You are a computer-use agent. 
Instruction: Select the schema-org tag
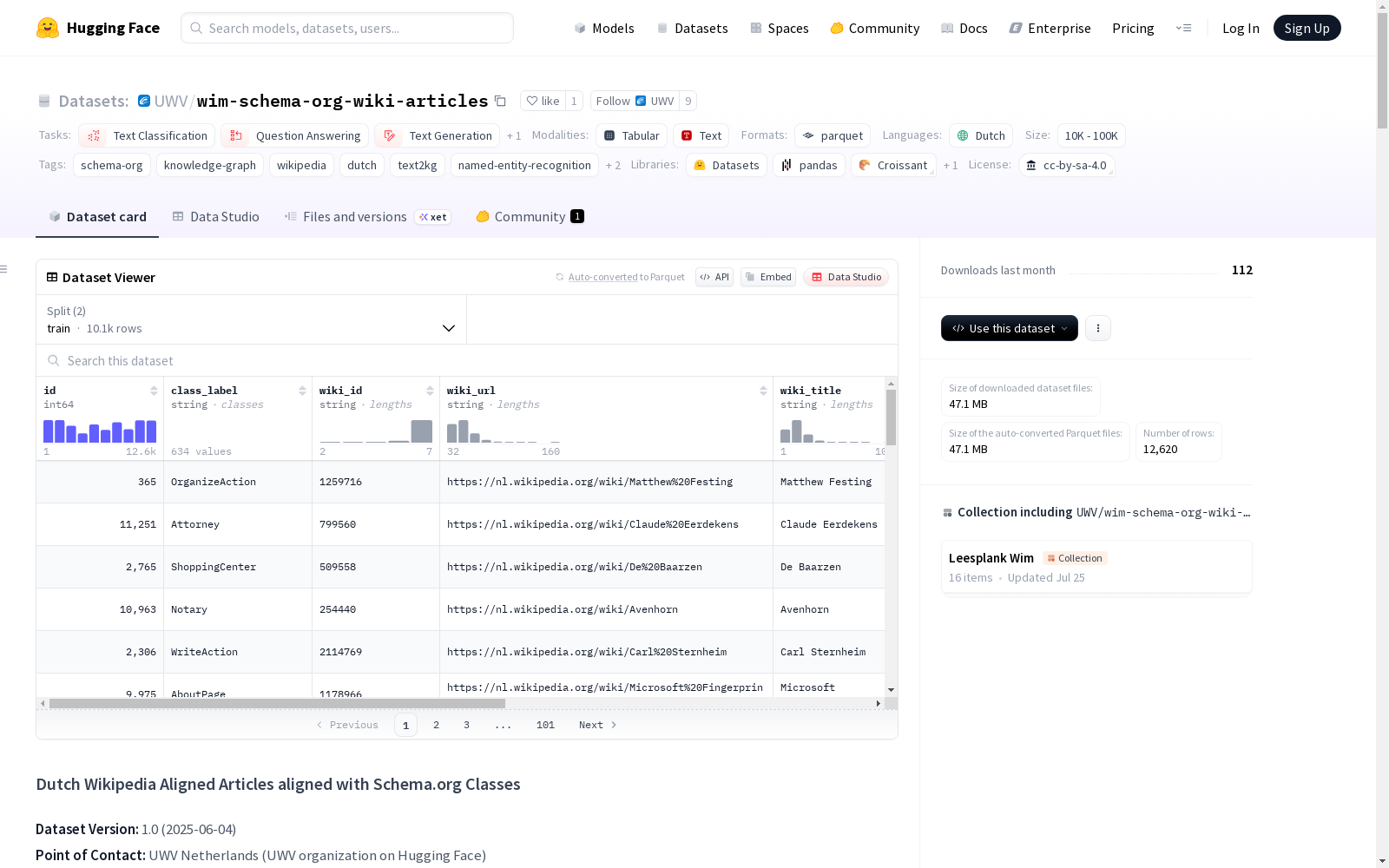[x=112, y=165]
